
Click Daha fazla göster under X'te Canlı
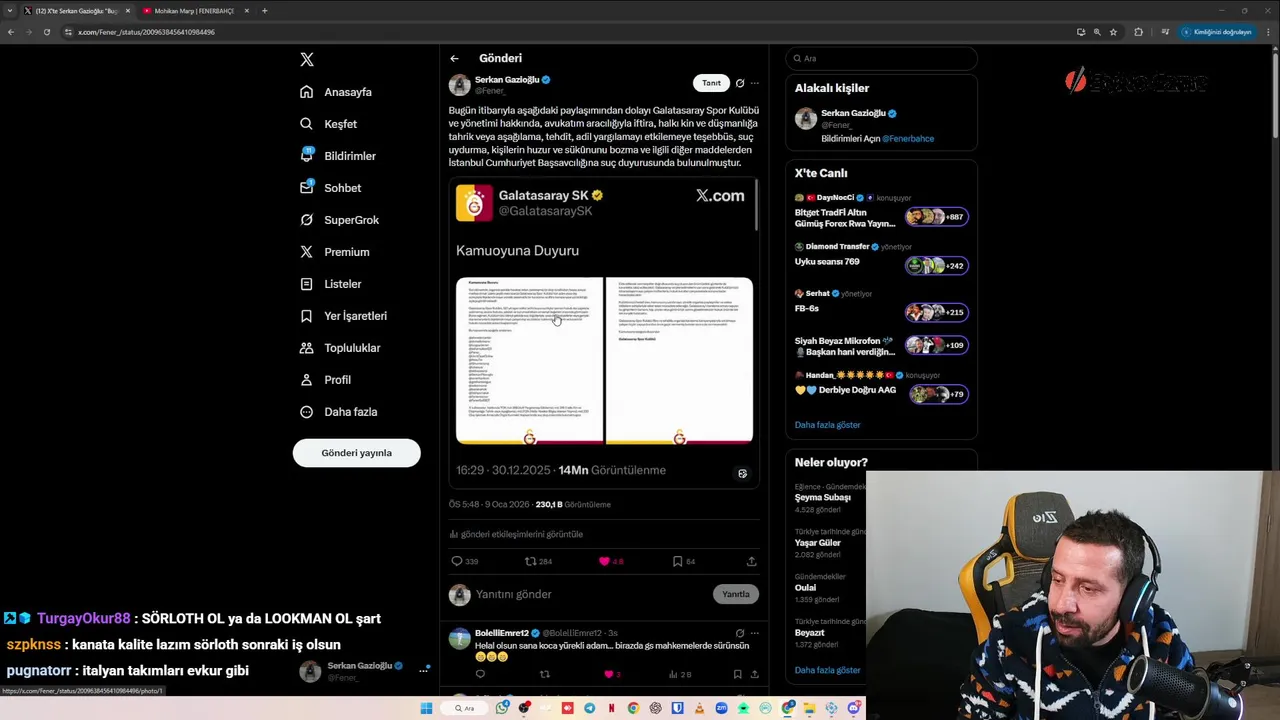point(827,425)
